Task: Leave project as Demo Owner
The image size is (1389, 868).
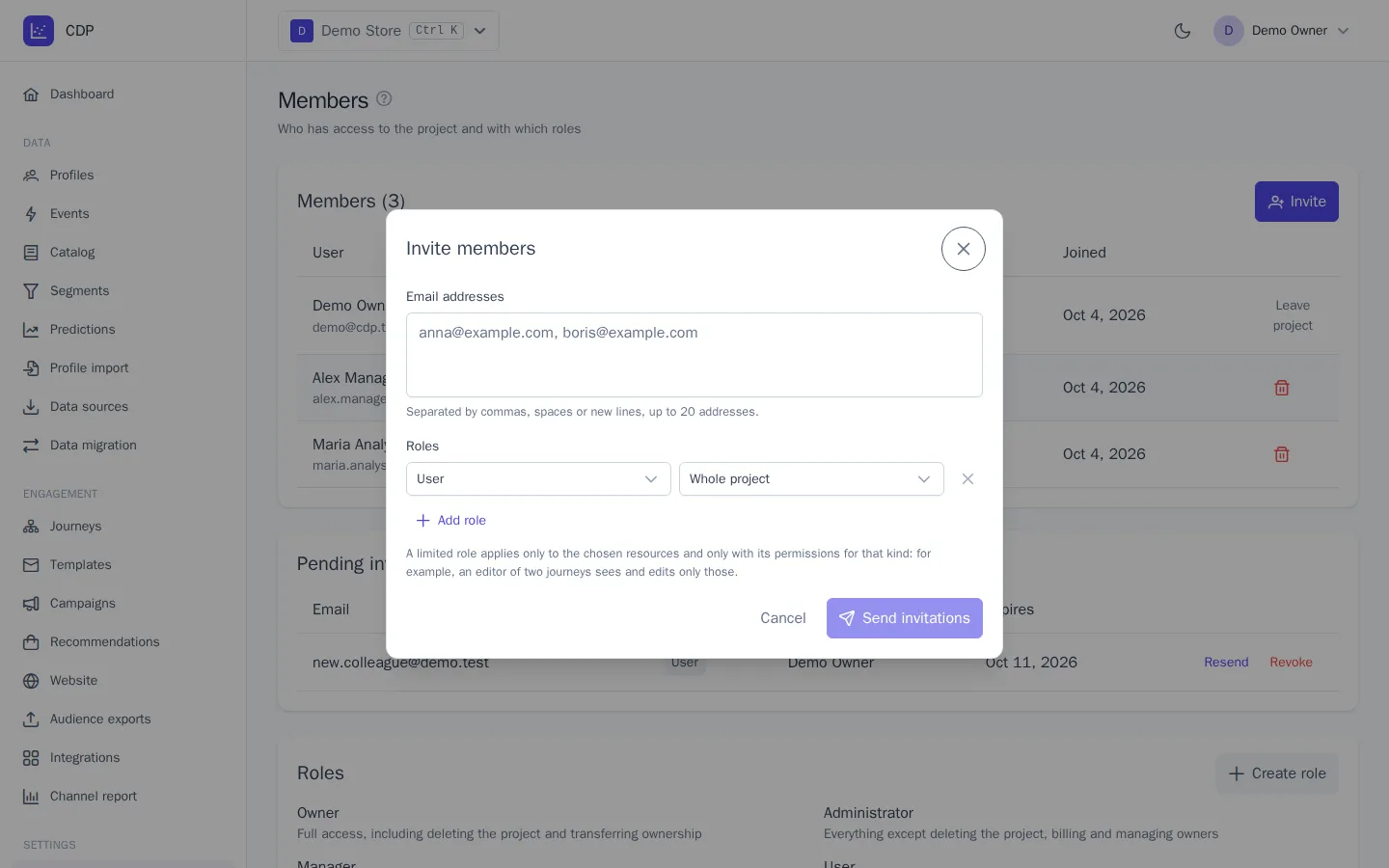Action: click(1293, 315)
